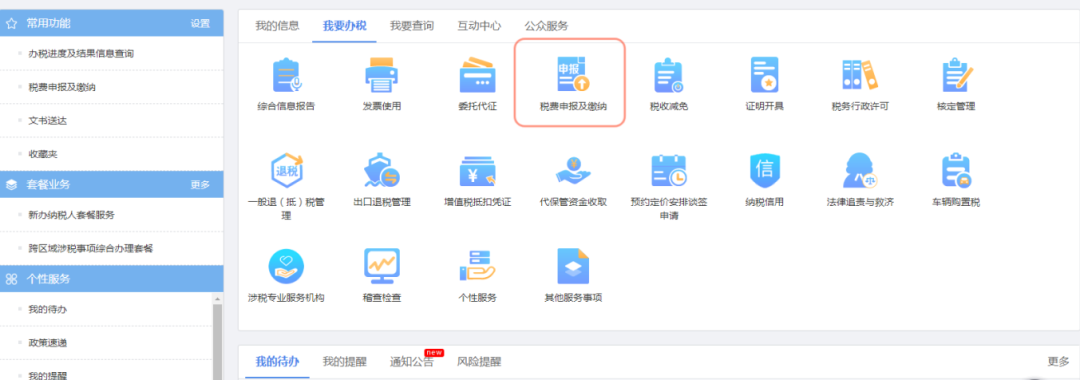The width and height of the screenshot is (1080, 380).
Task: Open 政策速递 sidebar link
Action: click(x=48, y=343)
